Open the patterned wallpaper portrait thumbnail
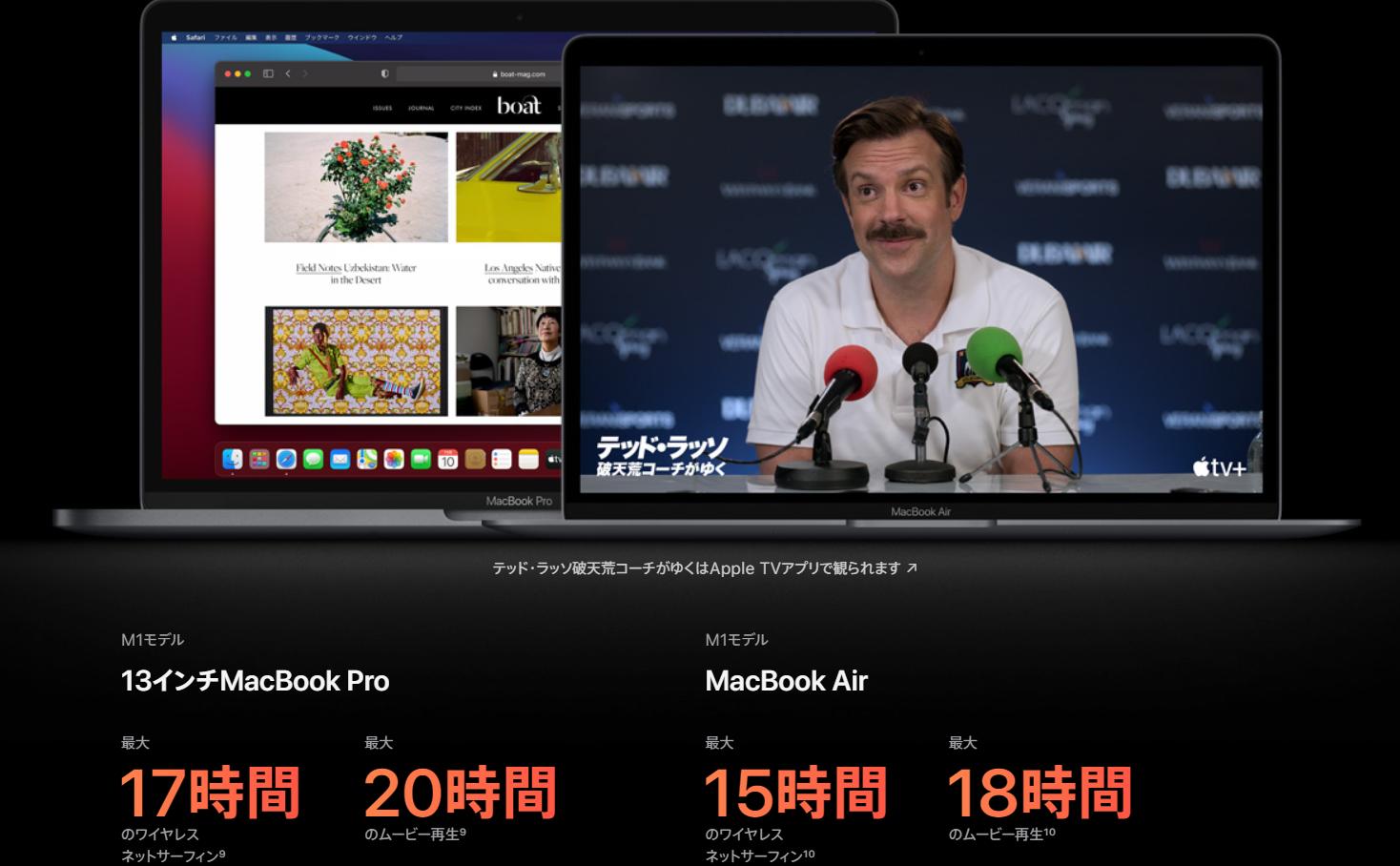The image size is (1400, 866). coord(356,361)
